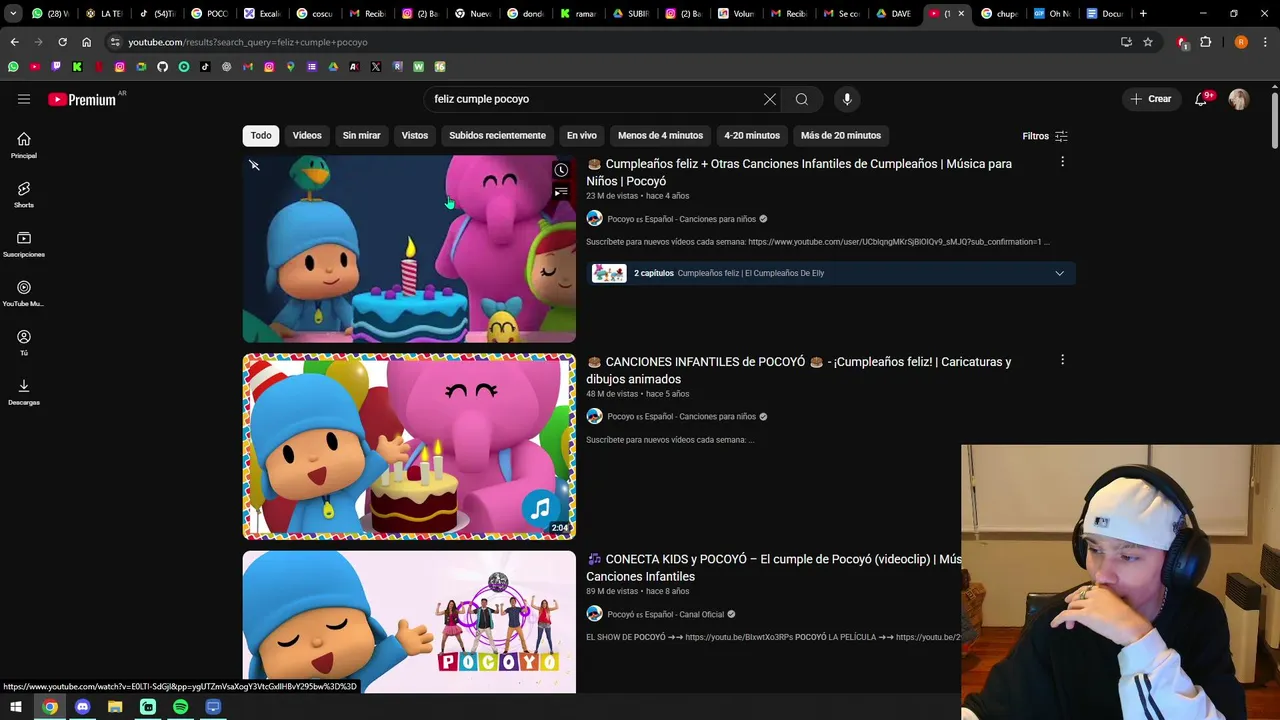The image size is (1280, 720).
Task: Click install app icon in address bar
Action: 1126,42
